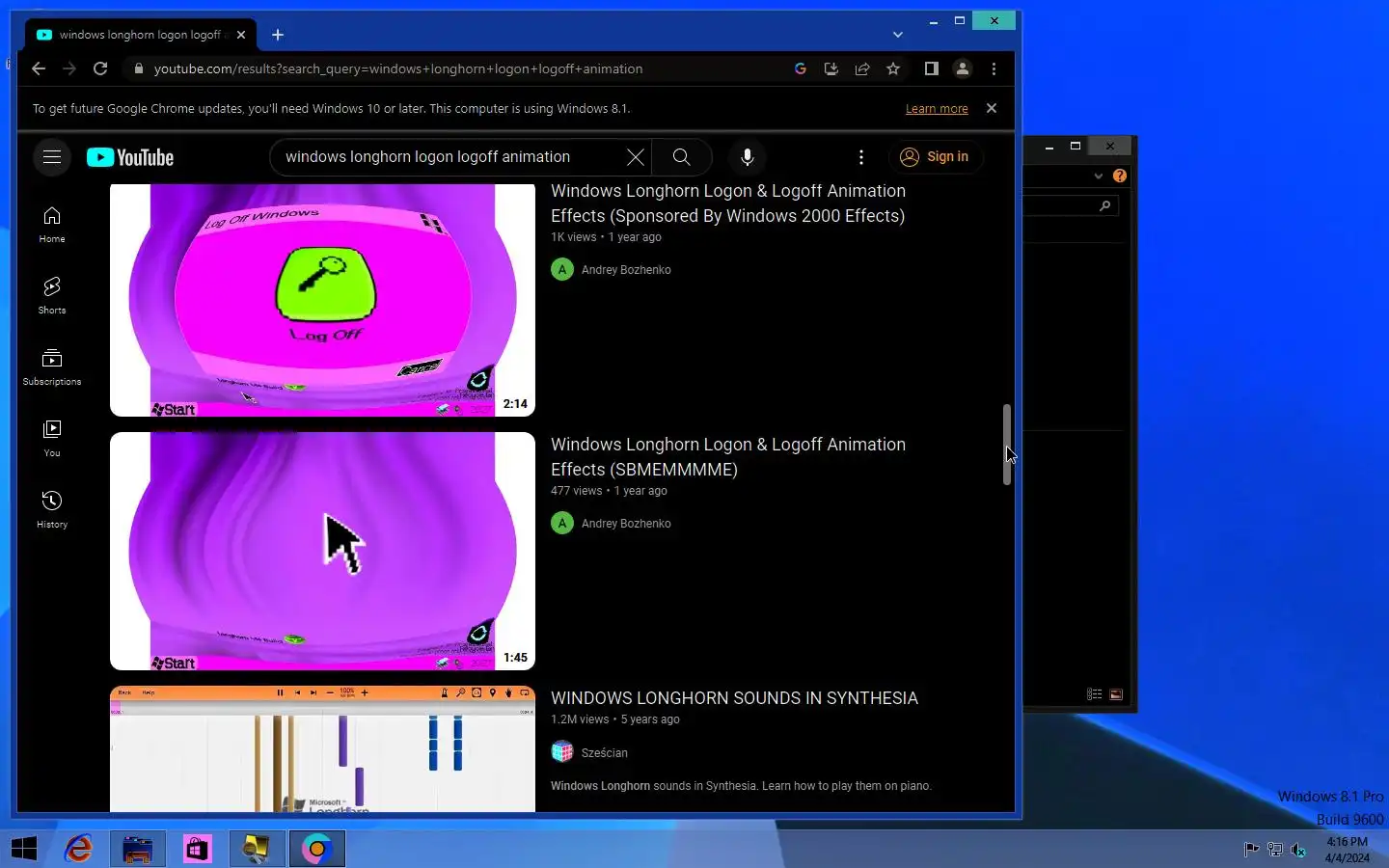
Task: Open 'WINDOWS LONGHORN SOUNDS IN SYNTHESIA' title
Action: coord(734,698)
